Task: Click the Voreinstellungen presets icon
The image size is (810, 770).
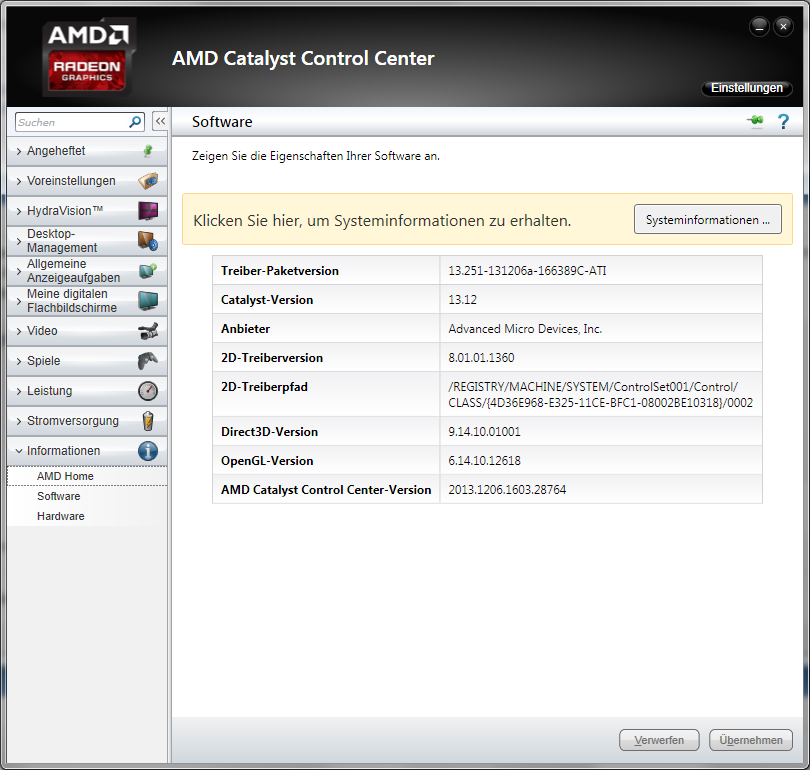Action: click(148, 181)
